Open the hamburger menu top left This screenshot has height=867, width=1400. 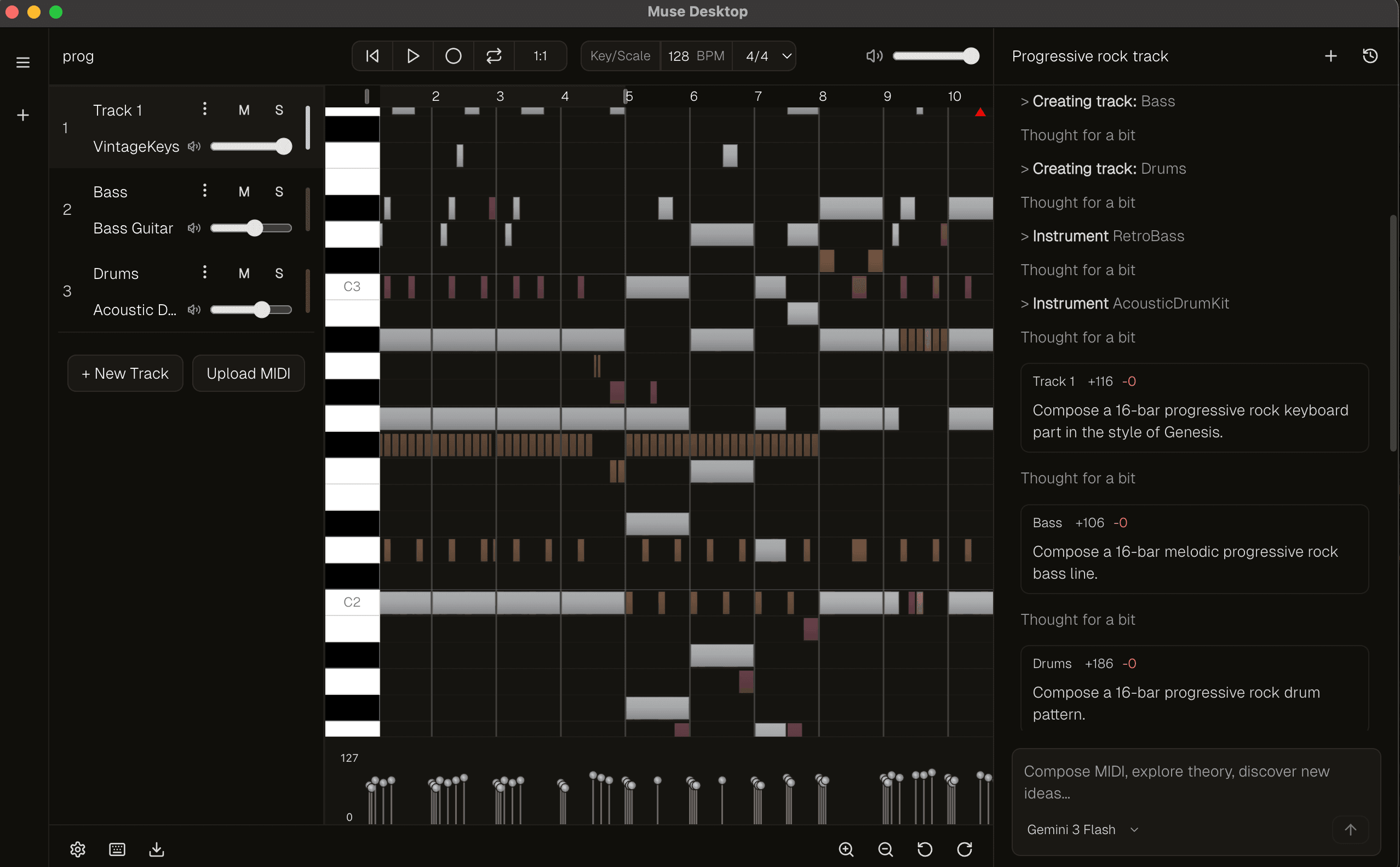pos(22,61)
